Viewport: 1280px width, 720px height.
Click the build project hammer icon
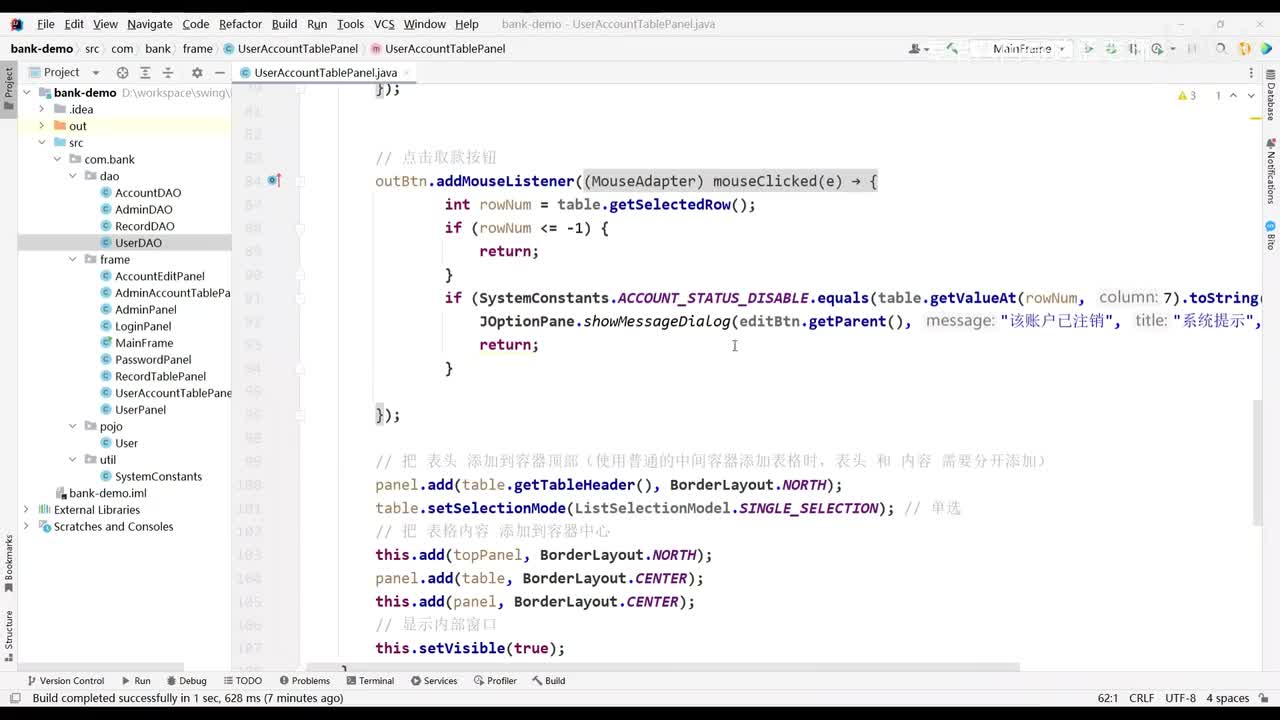(952, 48)
